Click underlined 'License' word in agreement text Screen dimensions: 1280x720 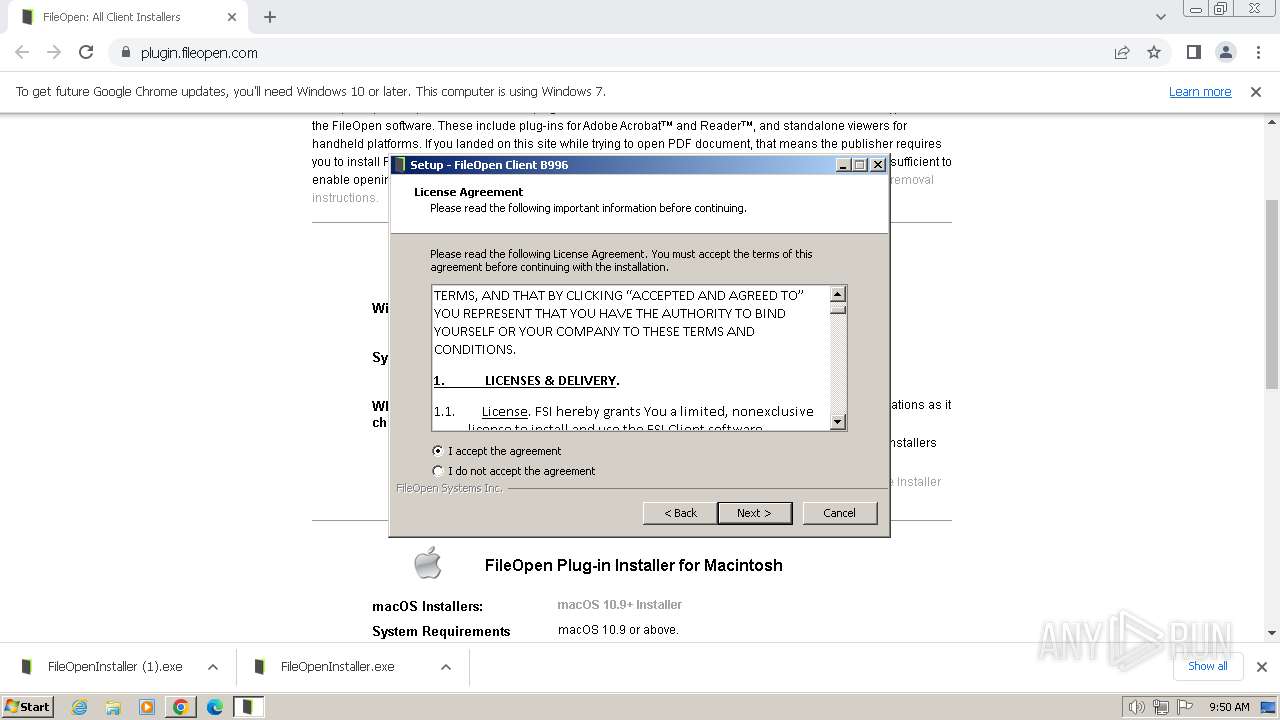point(504,411)
